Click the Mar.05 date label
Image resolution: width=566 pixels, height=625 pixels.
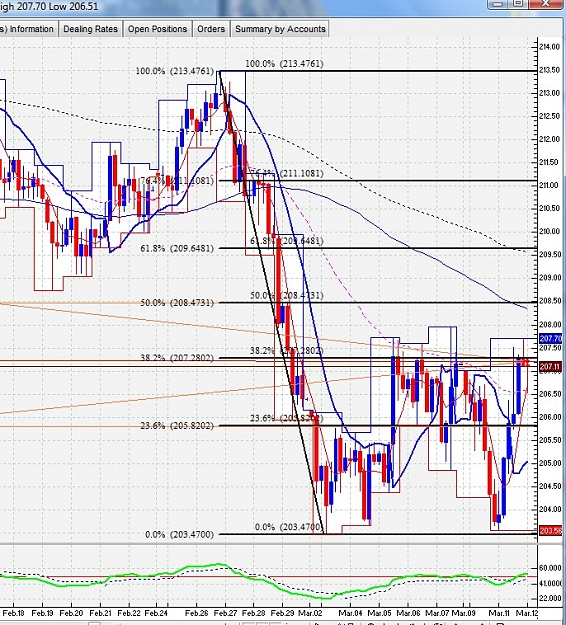[379, 613]
